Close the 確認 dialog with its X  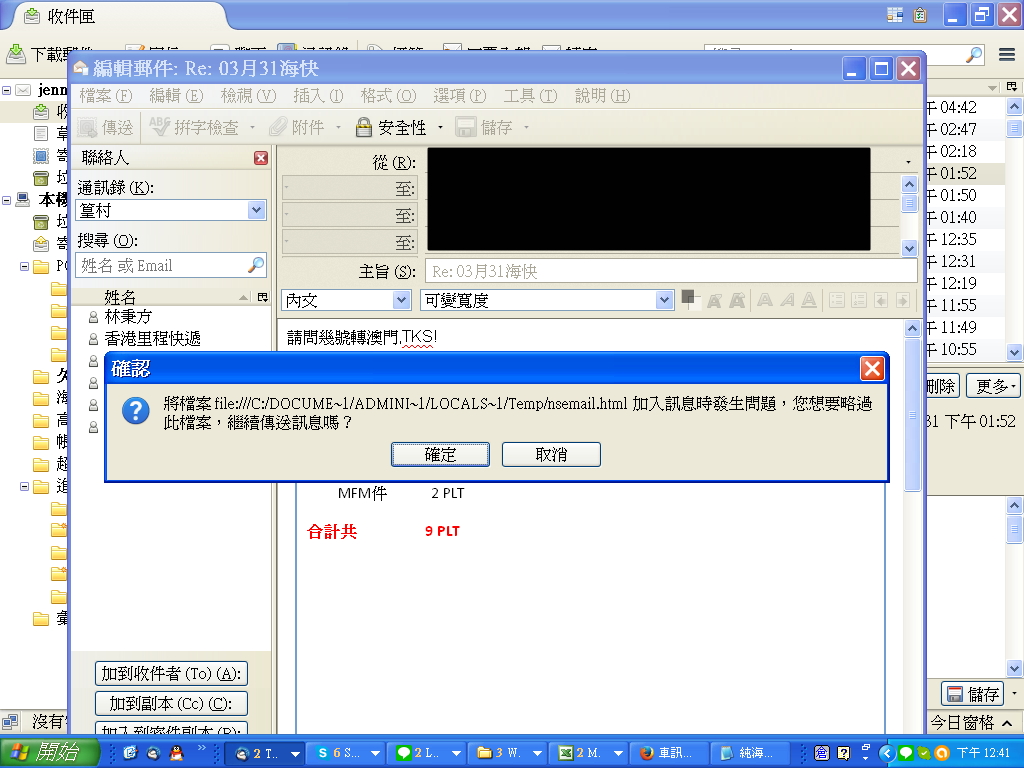point(872,369)
